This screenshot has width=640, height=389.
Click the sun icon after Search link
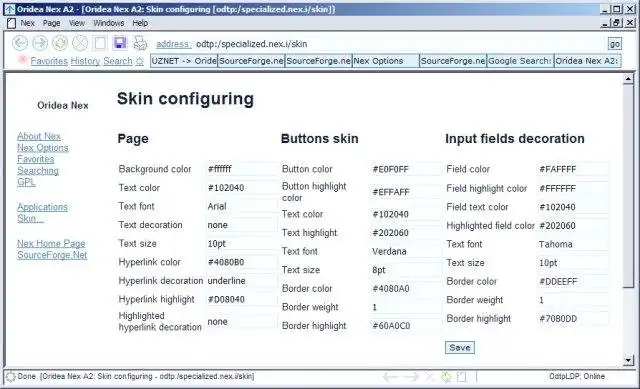click(140, 61)
